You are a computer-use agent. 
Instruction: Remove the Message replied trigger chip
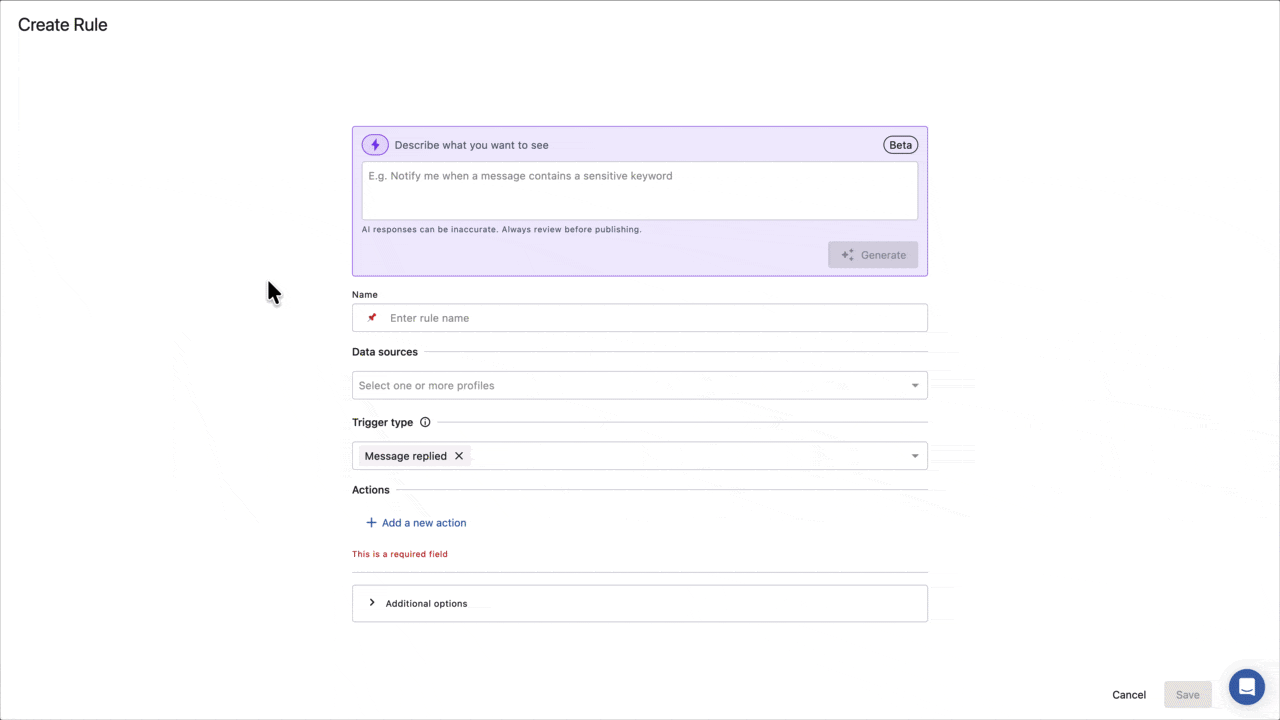[x=459, y=456]
